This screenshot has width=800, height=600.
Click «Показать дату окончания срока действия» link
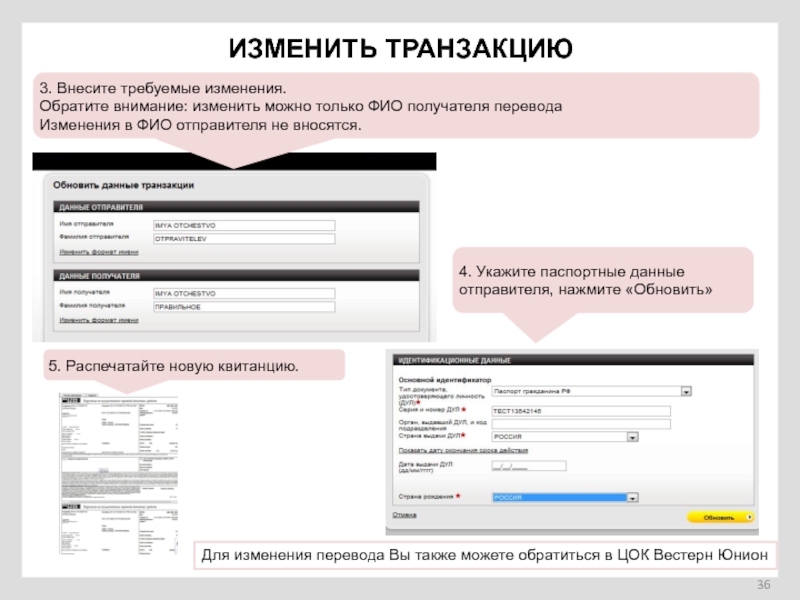[456, 451]
